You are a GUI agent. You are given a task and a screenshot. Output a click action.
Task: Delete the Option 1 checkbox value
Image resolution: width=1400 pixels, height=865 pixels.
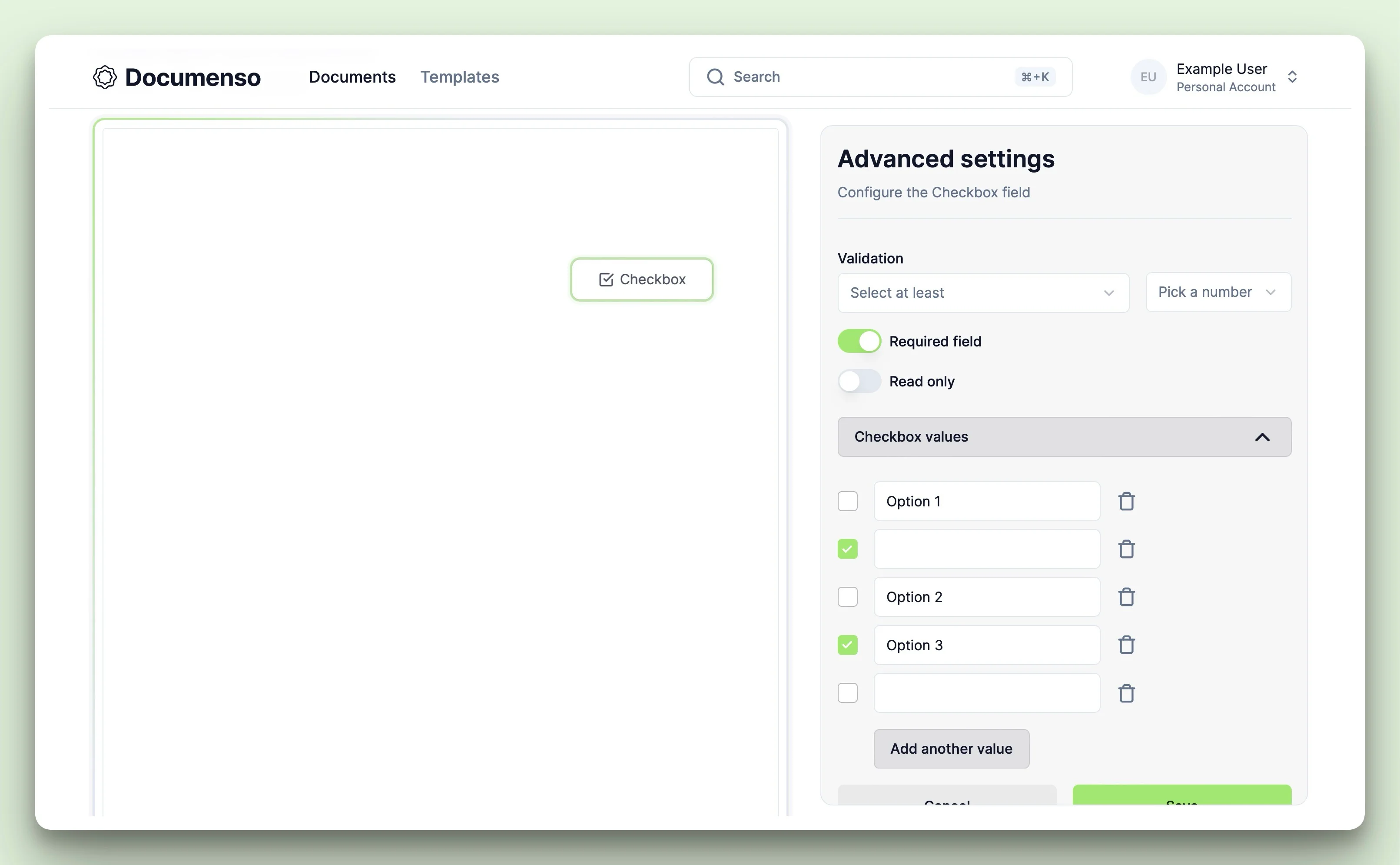tap(1126, 501)
